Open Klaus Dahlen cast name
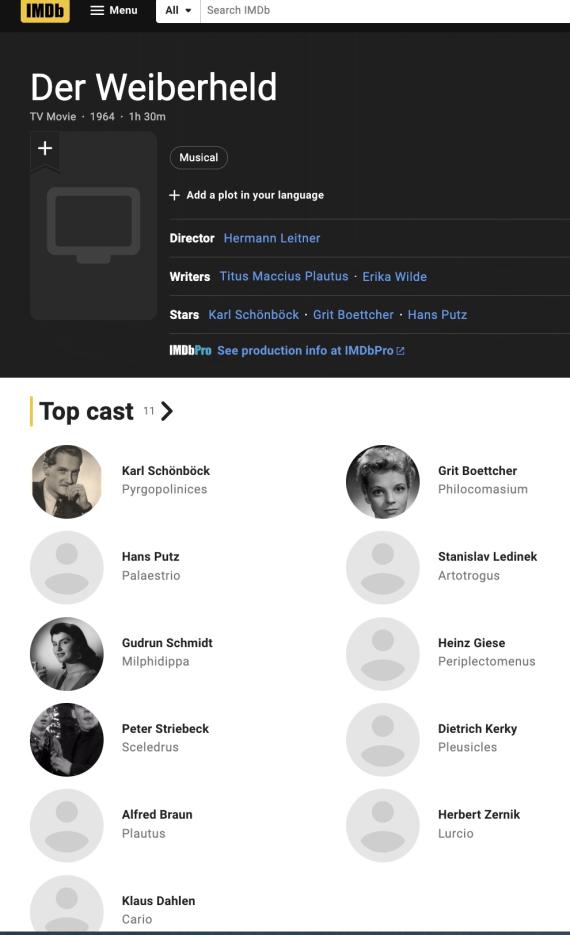This screenshot has width=570, height=935. pyautogui.click(x=158, y=900)
